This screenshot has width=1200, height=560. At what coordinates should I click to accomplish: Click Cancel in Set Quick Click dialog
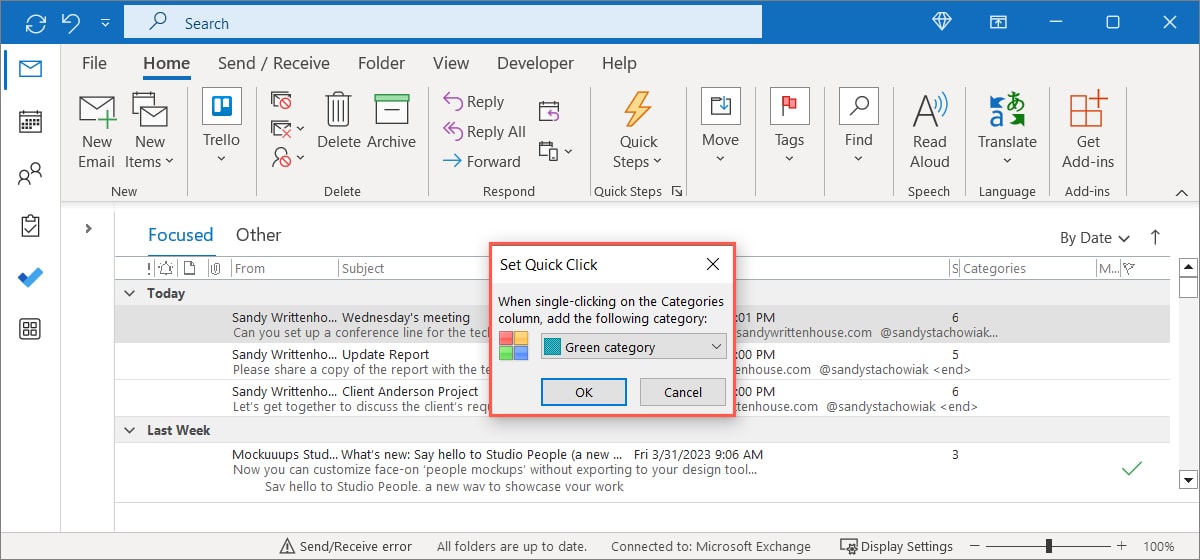pos(683,392)
